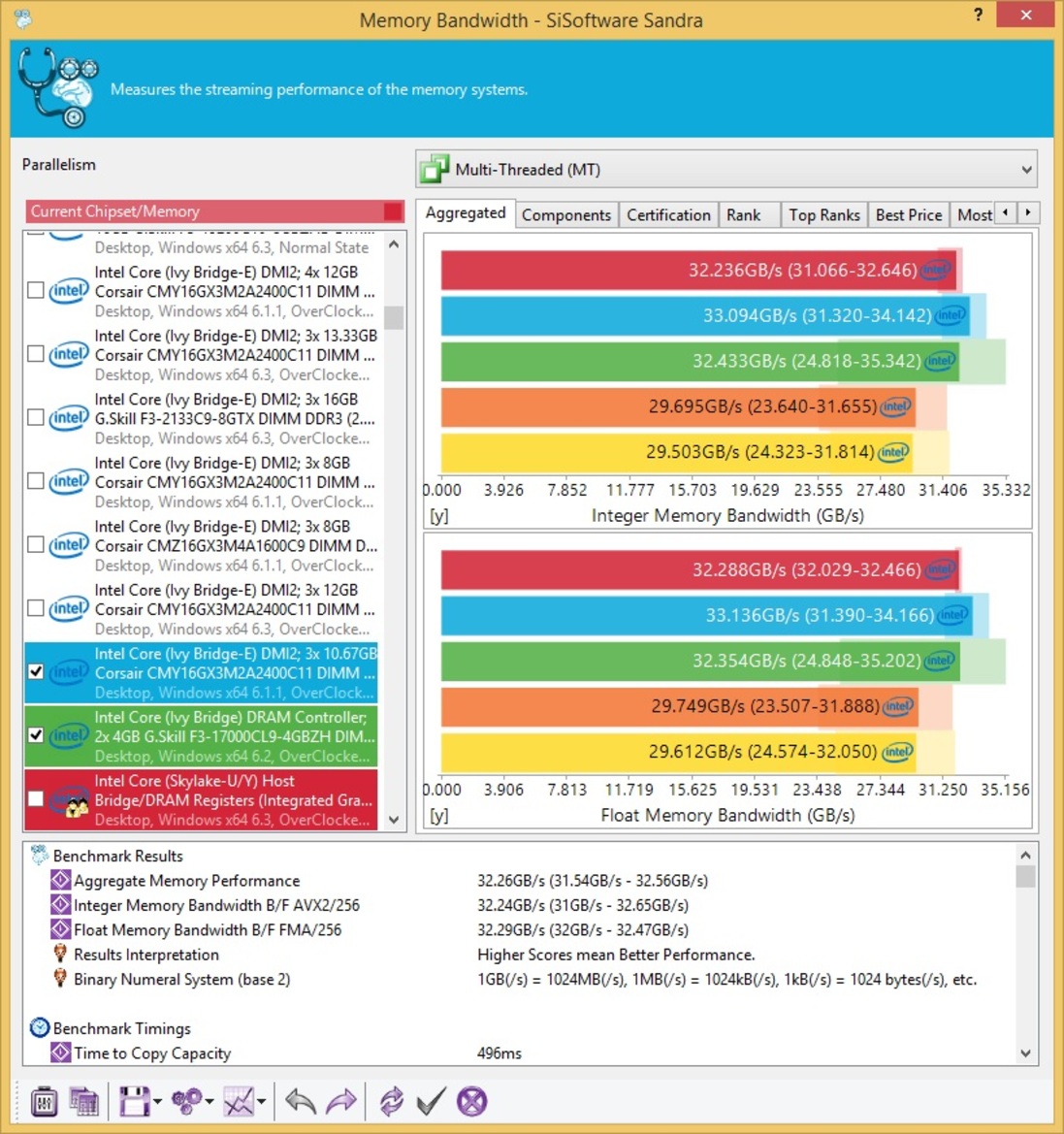Click the Sandra app icon in title bar
This screenshot has height=1134, width=1064.
coord(23,18)
